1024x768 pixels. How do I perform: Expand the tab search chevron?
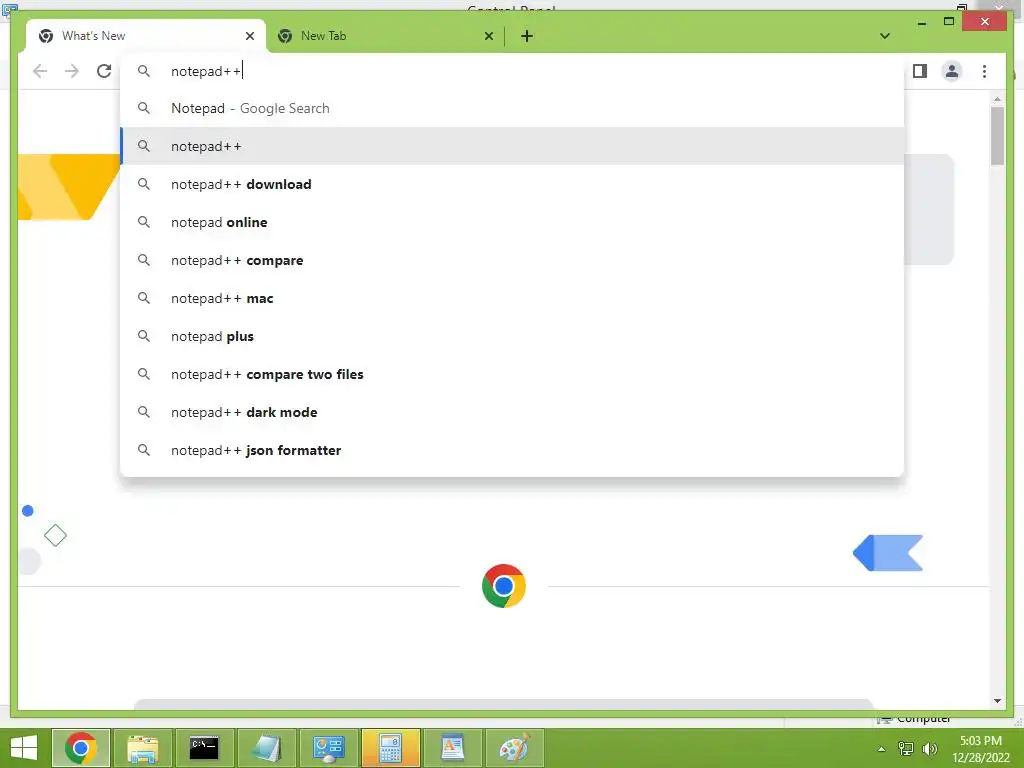[x=885, y=36]
